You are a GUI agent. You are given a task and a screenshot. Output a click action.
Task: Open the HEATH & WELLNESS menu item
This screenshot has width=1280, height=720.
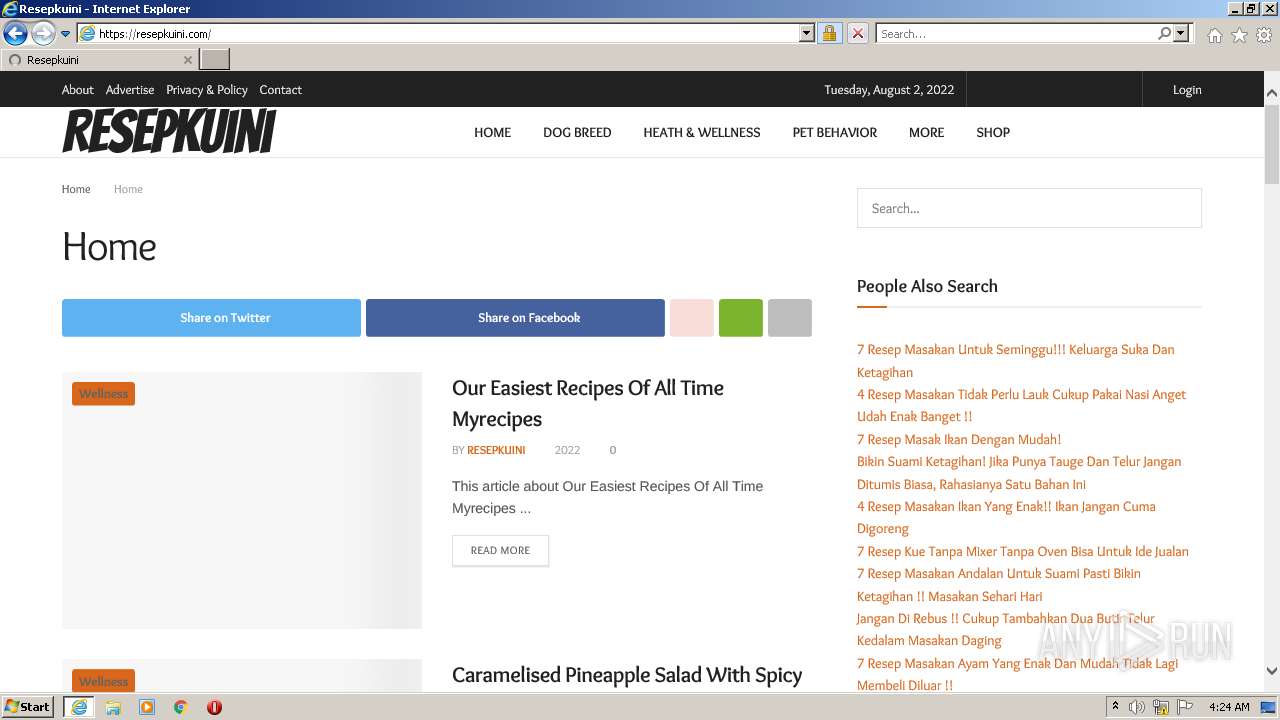point(701,132)
